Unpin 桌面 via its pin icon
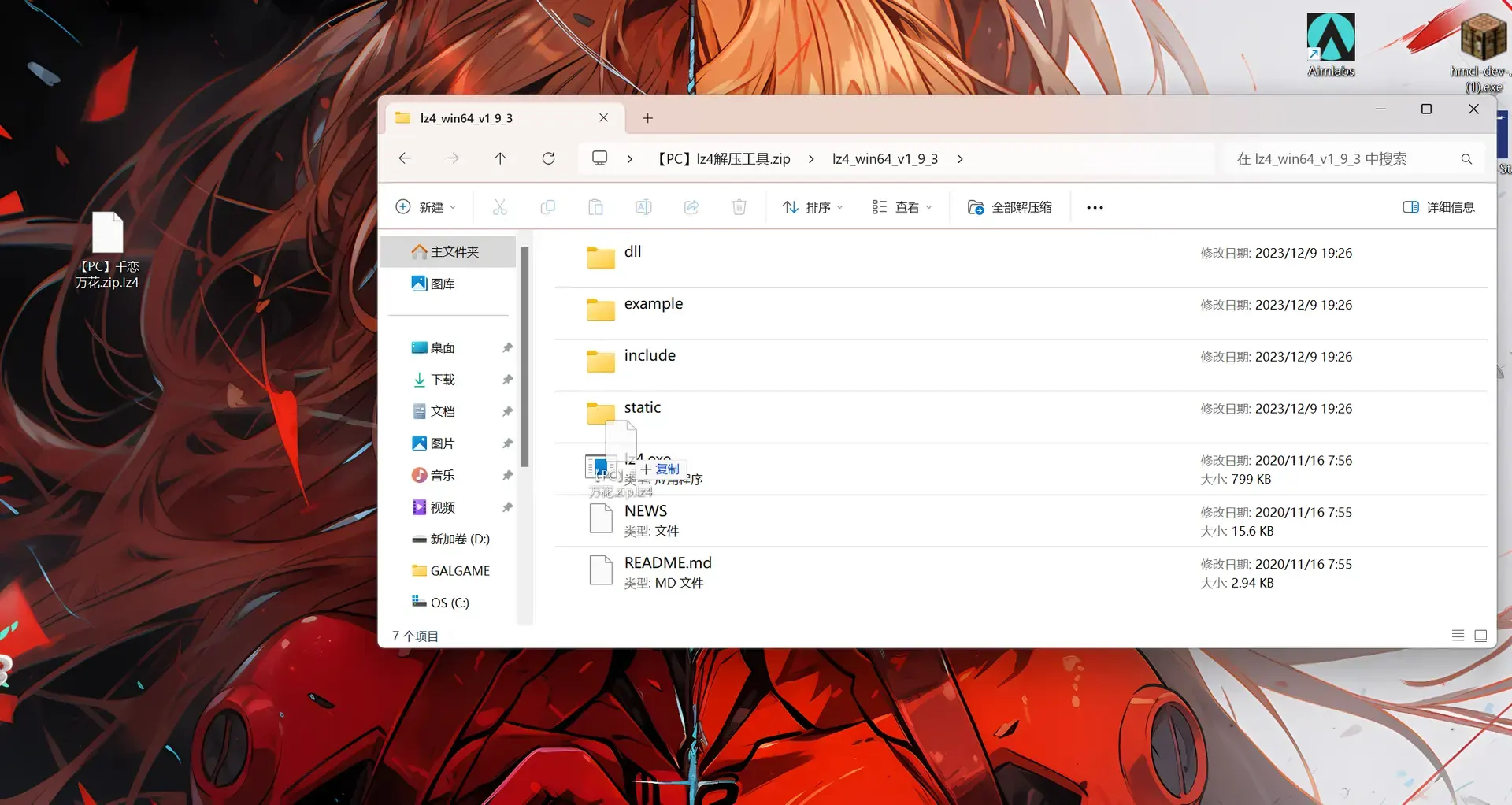 coord(507,347)
